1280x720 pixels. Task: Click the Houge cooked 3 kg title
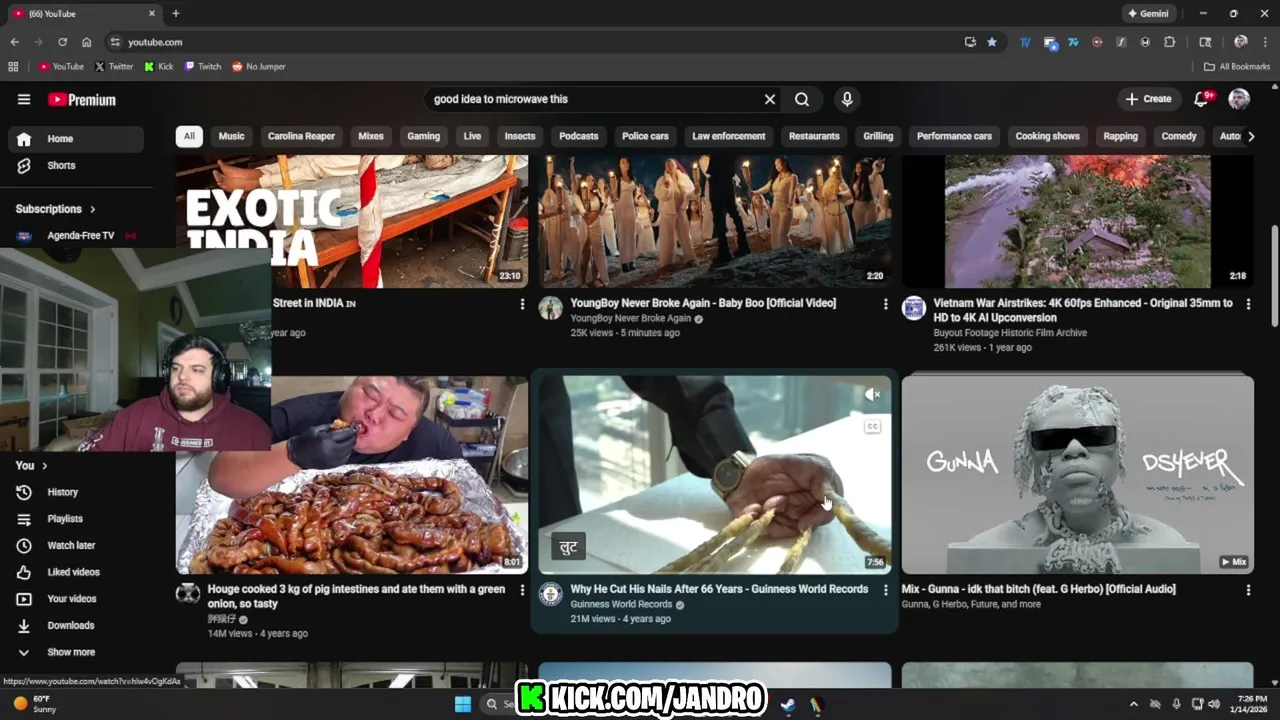coord(356,596)
